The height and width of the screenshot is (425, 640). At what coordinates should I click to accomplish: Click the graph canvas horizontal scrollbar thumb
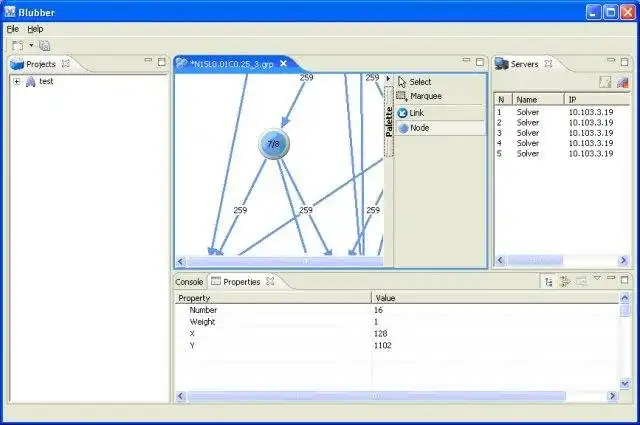(x=285, y=262)
